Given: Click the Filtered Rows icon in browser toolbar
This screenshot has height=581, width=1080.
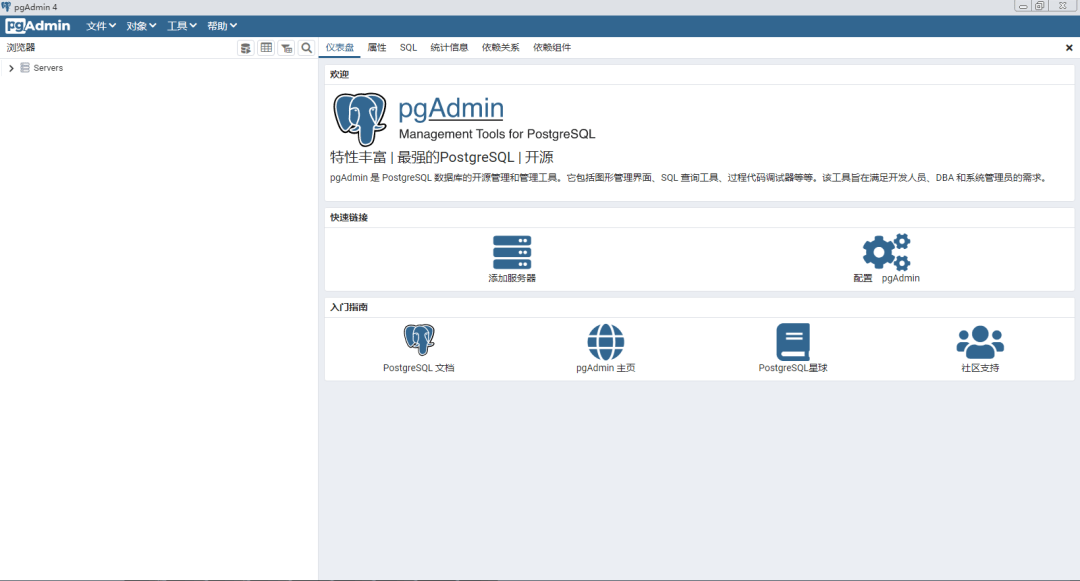Looking at the screenshot, I should click(287, 47).
